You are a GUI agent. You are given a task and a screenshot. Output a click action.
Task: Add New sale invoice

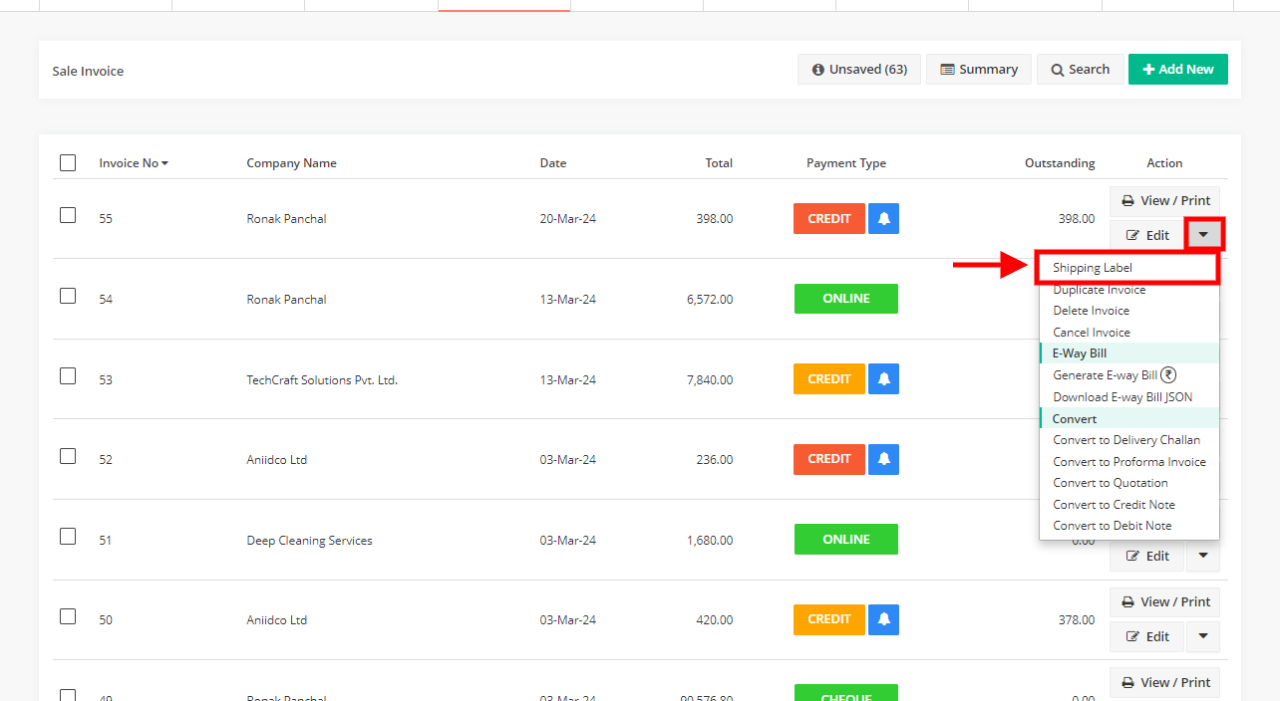pyautogui.click(x=1177, y=69)
